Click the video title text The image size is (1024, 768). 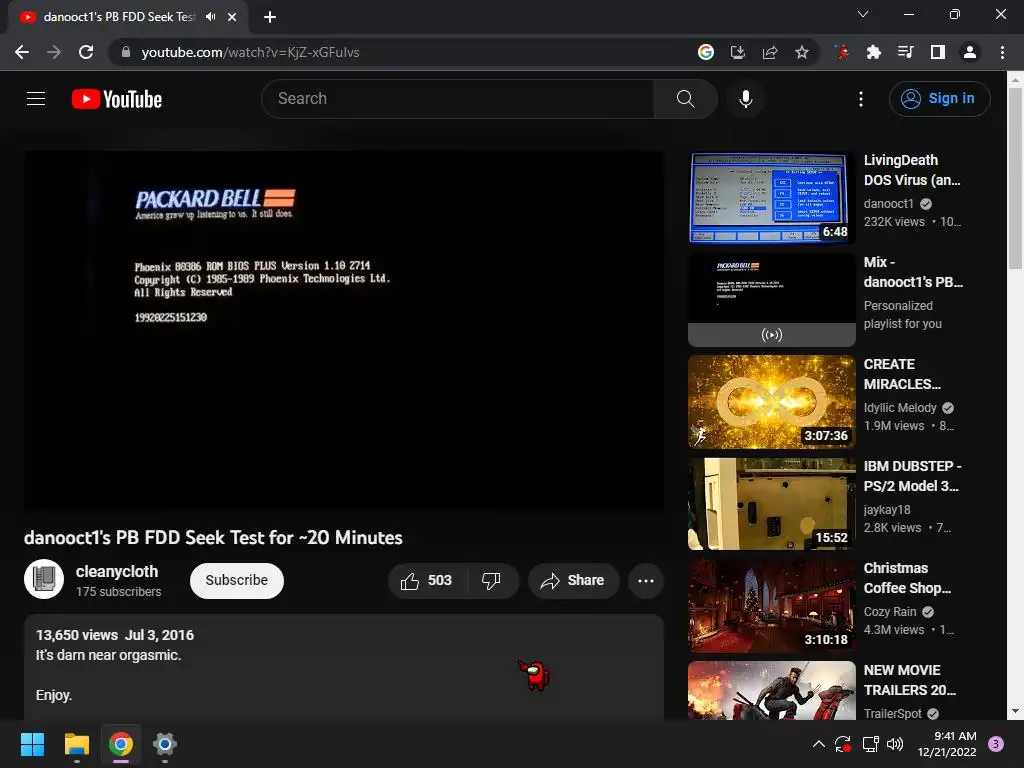213,537
